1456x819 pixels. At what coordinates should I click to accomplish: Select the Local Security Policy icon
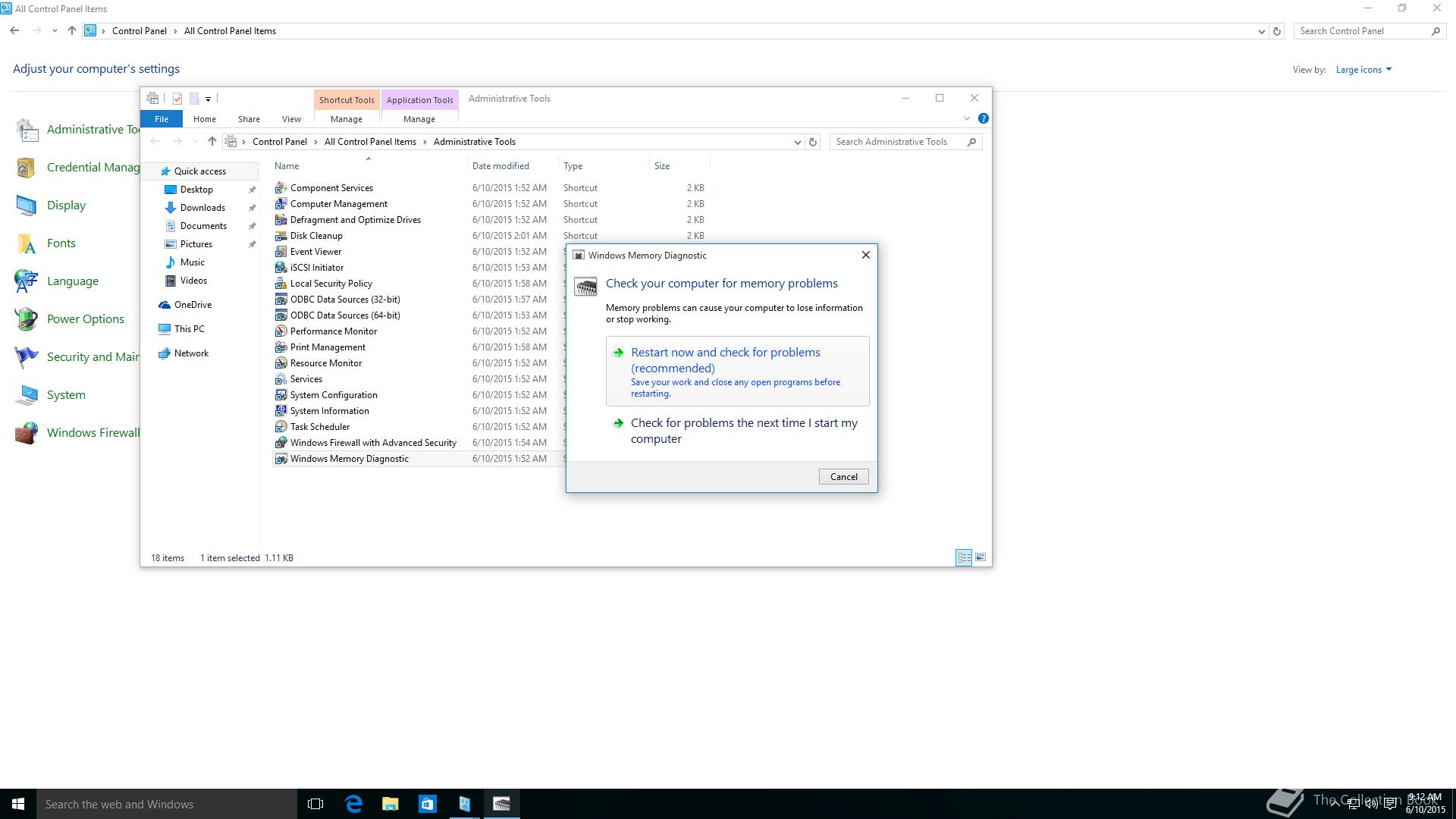[x=281, y=283]
